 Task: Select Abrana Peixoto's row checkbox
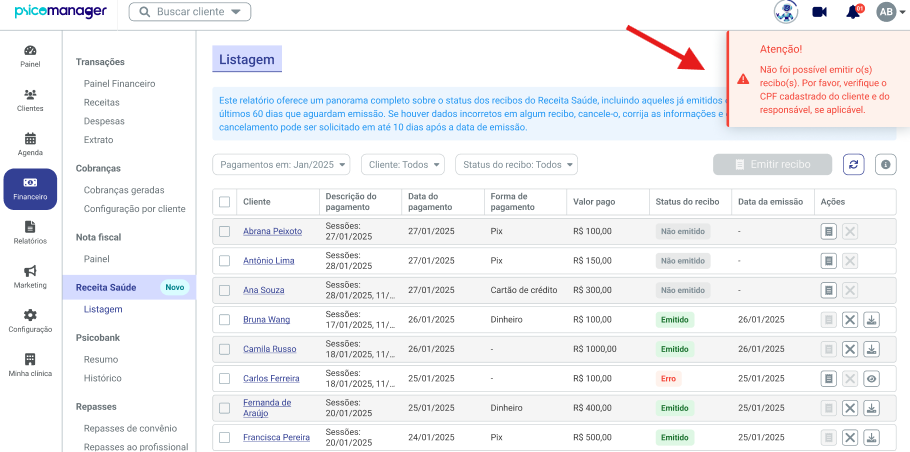click(x=225, y=232)
